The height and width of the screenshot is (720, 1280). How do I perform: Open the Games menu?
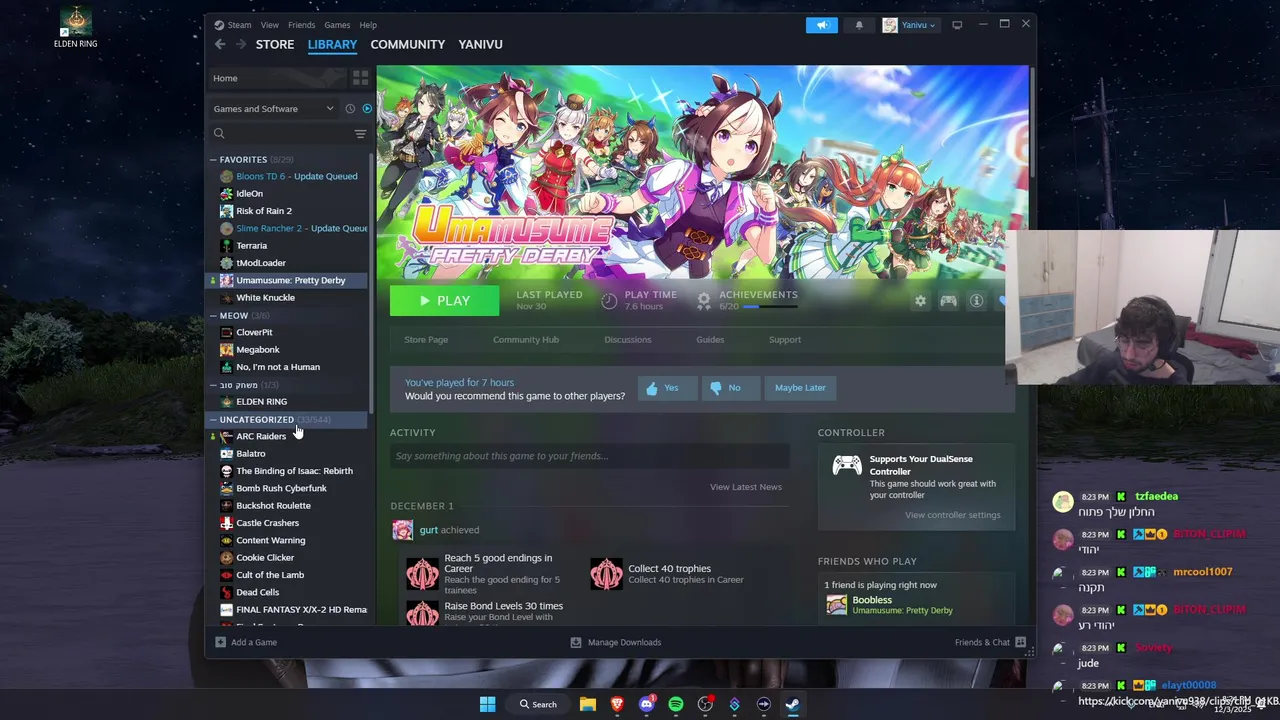(x=337, y=25)
